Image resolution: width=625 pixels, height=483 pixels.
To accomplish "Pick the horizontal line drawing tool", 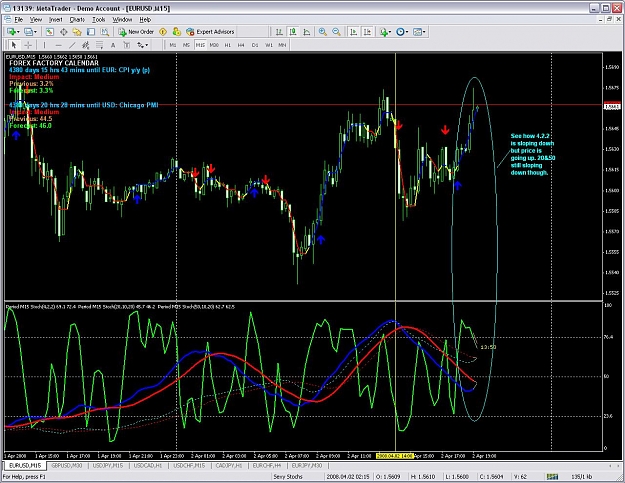I will click(58, 45).
